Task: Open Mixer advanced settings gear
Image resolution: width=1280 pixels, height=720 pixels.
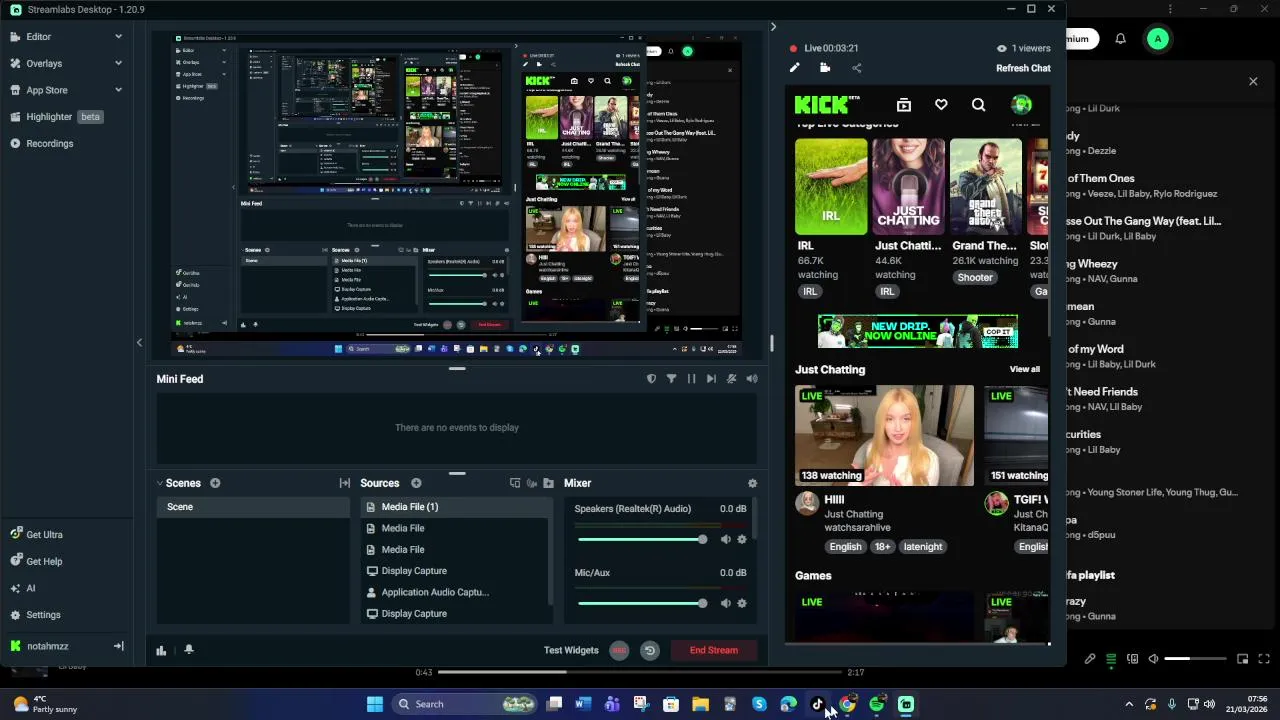Action: [752, 483]
